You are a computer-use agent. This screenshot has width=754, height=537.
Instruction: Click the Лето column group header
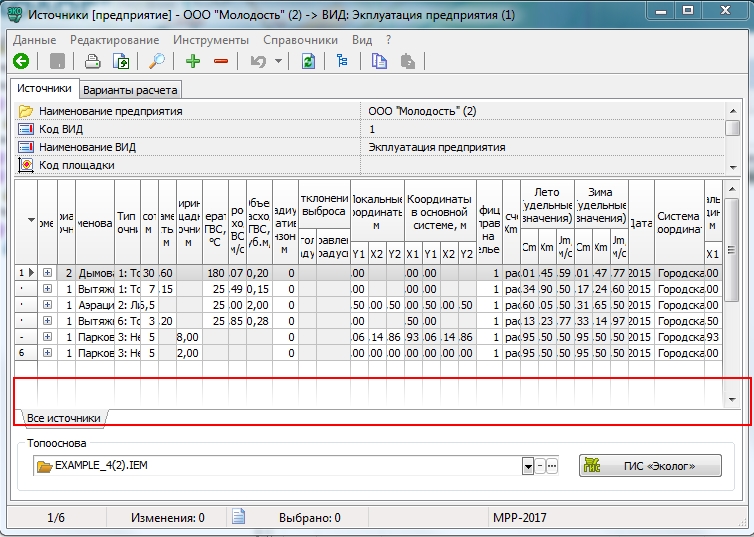(547, 205)
